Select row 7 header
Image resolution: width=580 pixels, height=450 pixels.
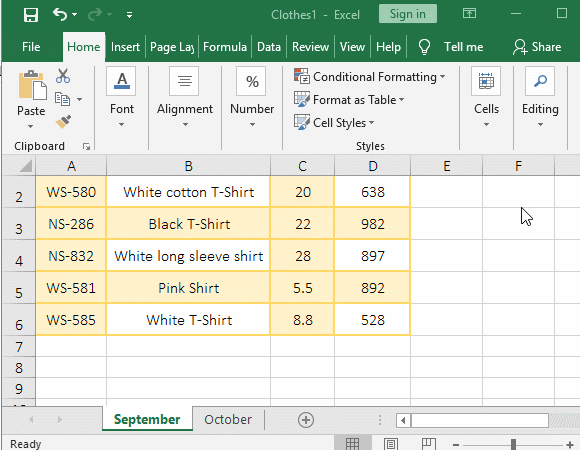tap(19, 346)
